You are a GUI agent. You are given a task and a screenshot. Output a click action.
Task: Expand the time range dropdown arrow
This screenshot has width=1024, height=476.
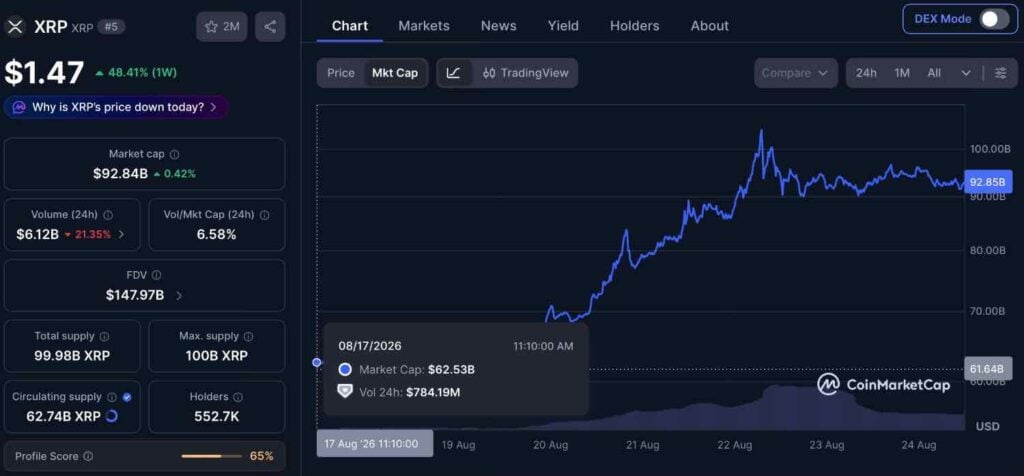point(966,73)
